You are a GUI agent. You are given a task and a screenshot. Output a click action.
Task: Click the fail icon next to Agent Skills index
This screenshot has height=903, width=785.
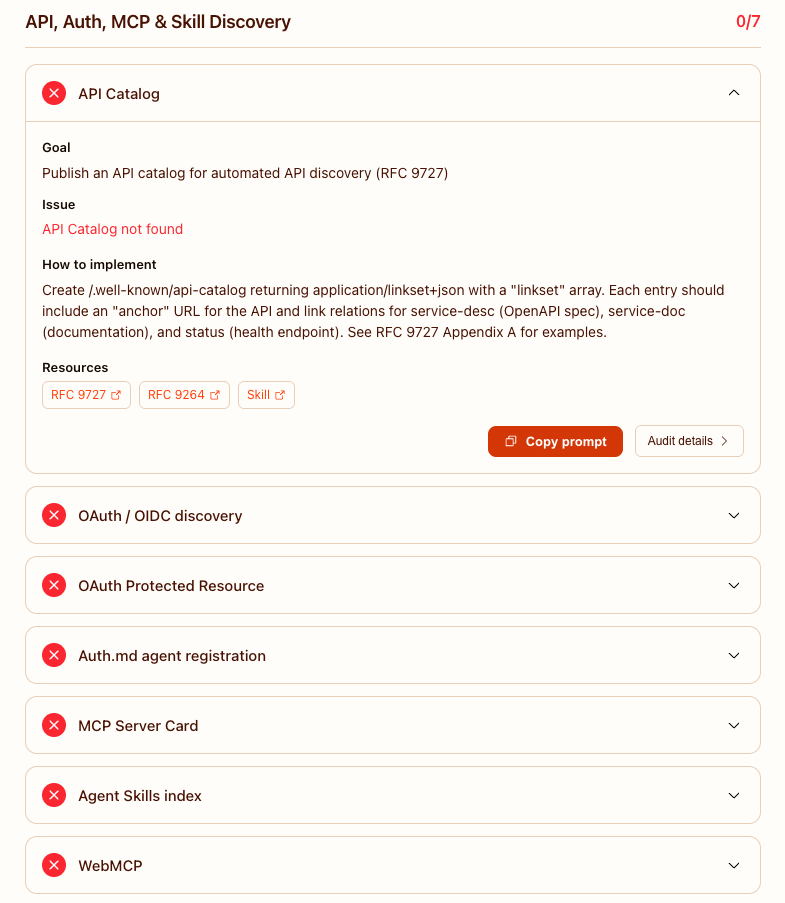(54, 795)
